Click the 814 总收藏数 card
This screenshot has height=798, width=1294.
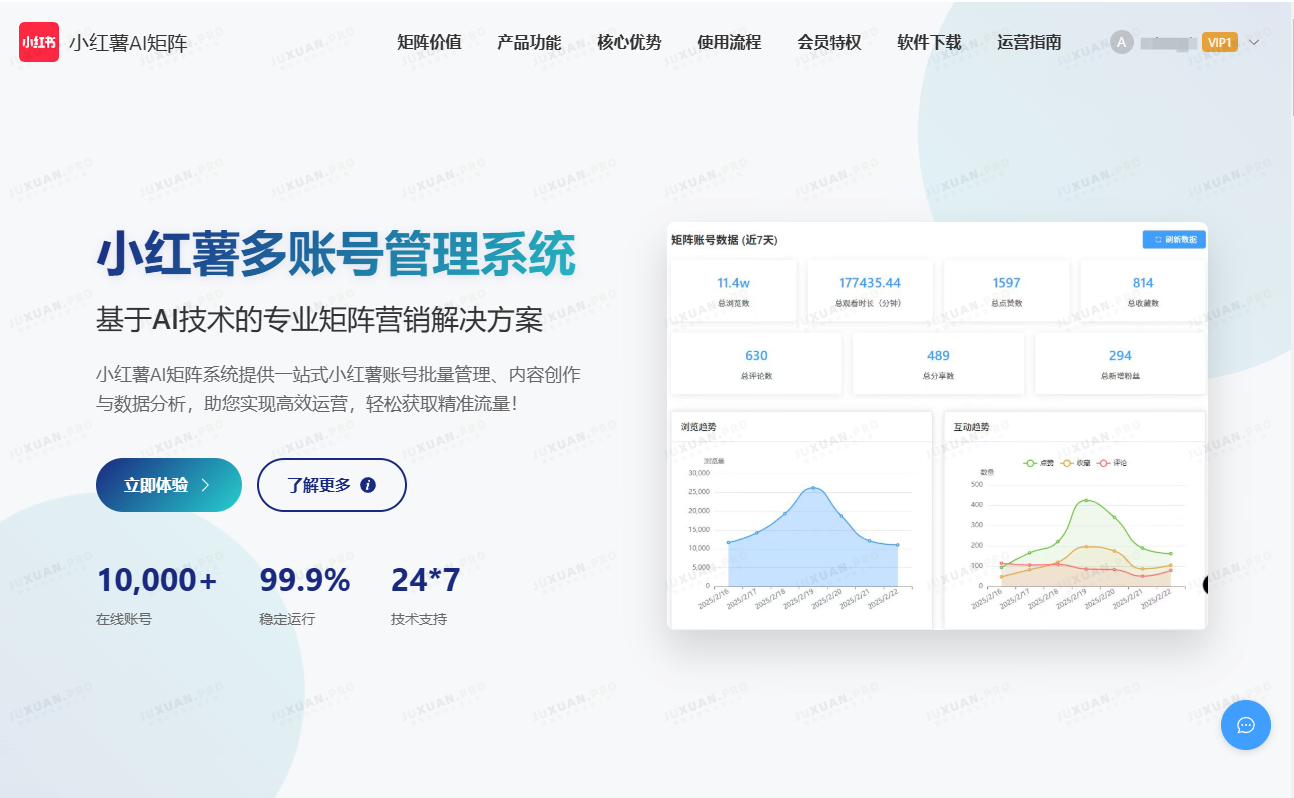pyautogui.click(x=1143, y=291)
